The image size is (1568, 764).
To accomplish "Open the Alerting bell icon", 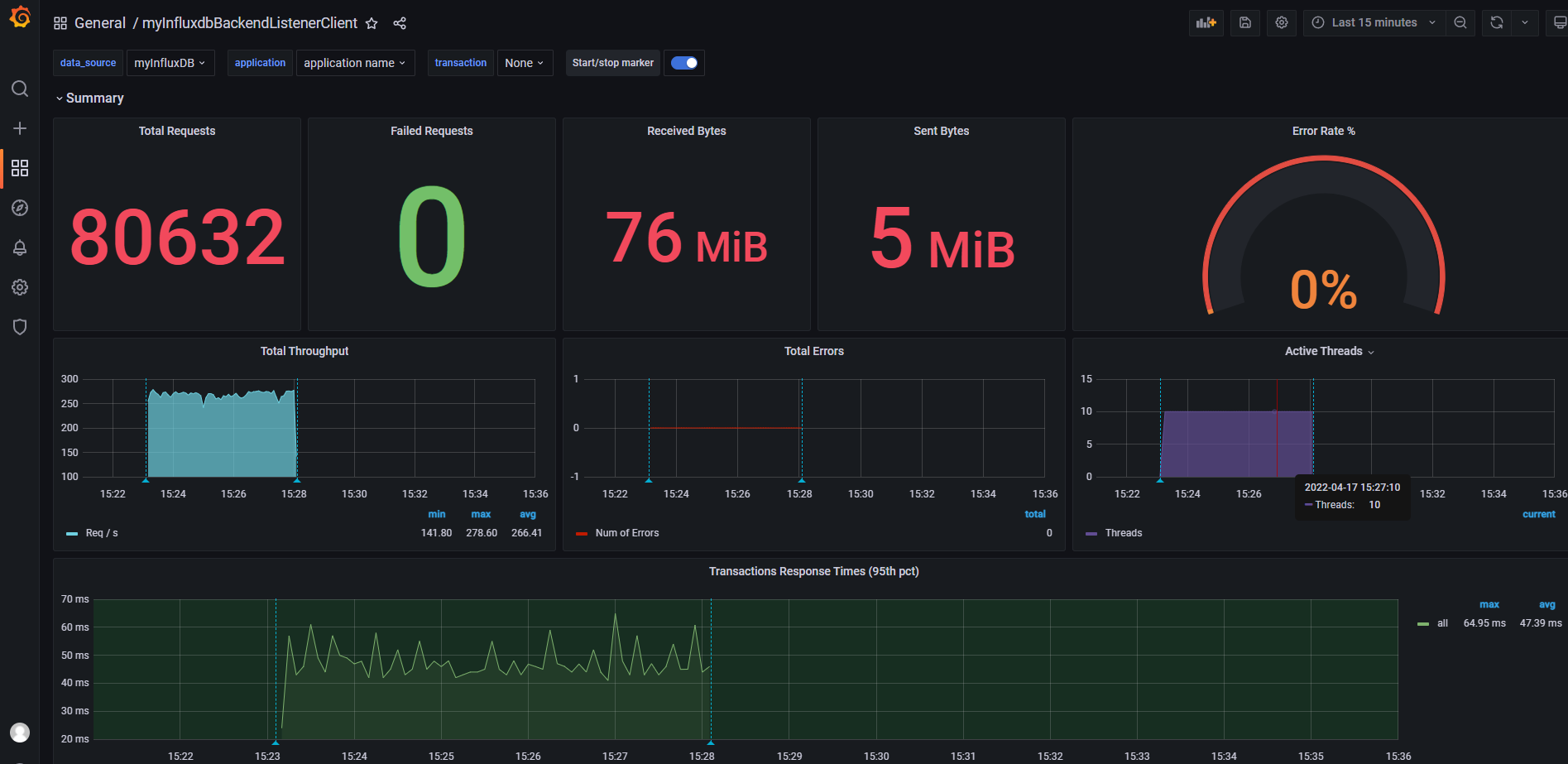I will 20,247.
